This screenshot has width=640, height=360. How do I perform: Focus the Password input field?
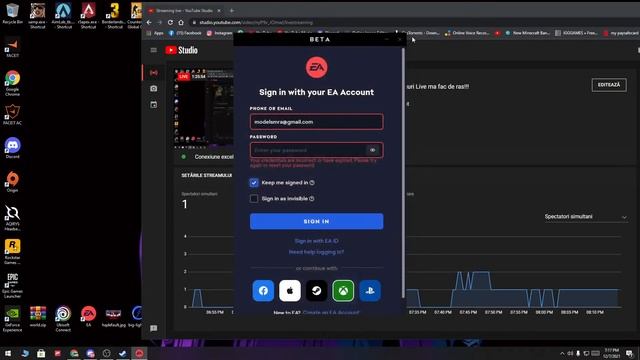click(x=316, y=150)
